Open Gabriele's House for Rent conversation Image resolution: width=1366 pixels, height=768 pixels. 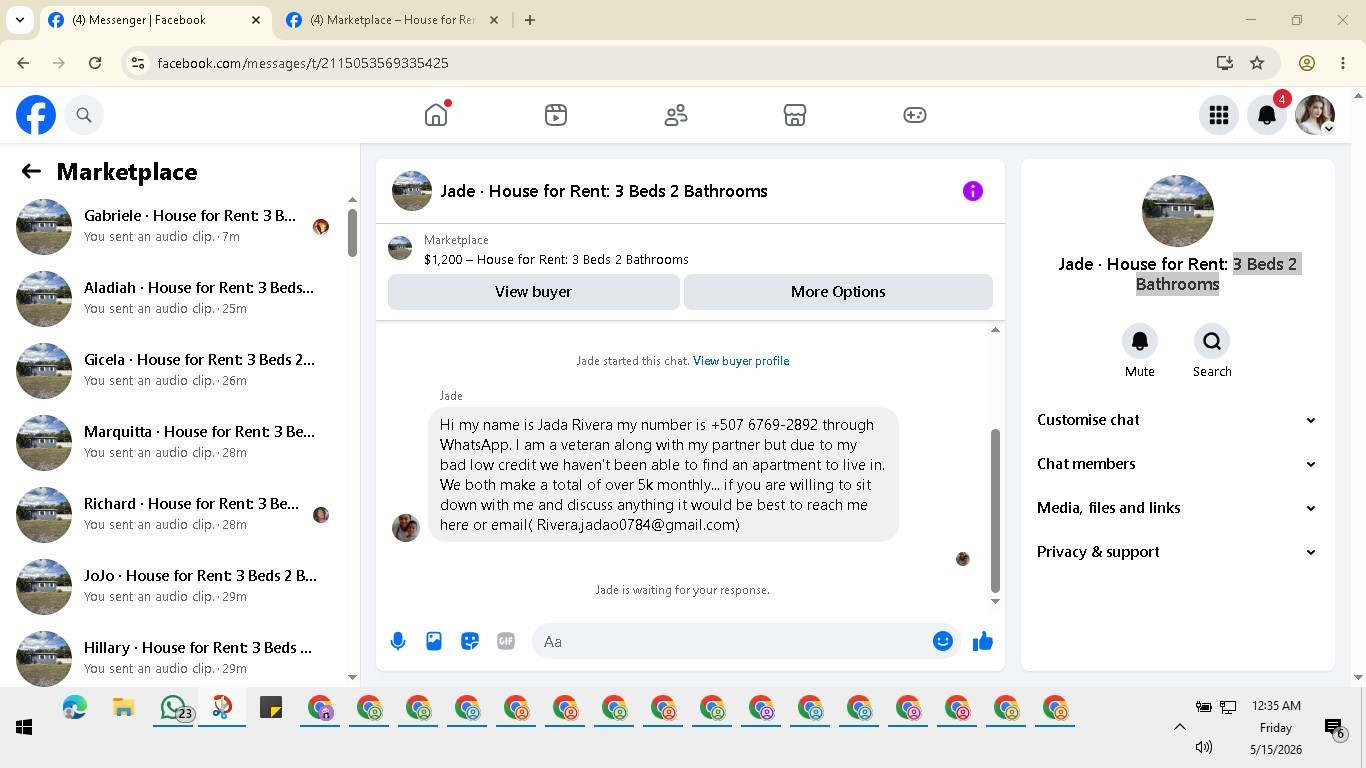(x=176, y=226)
